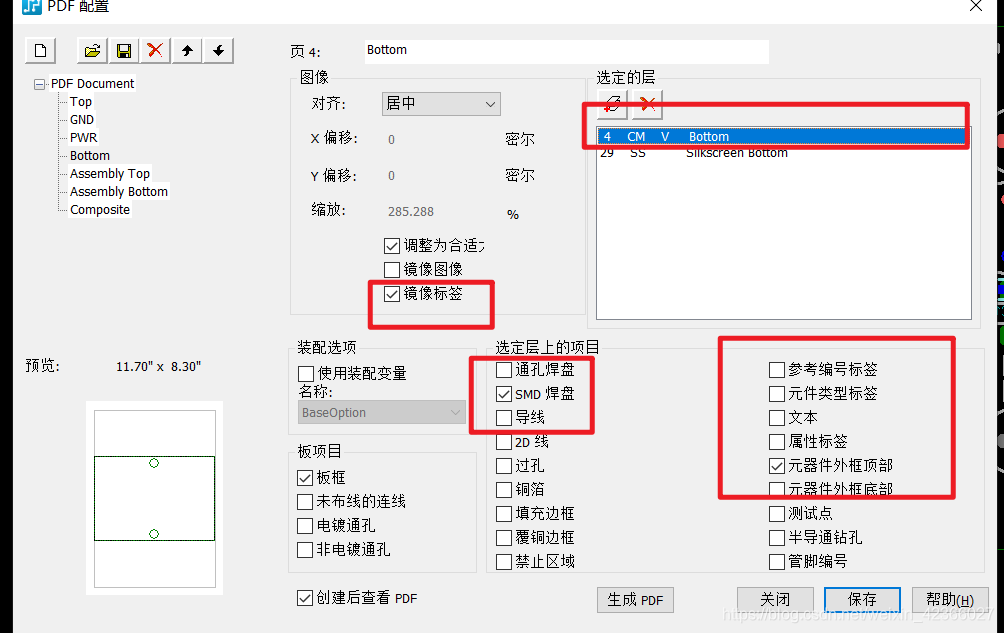Select the GND page in tree

(82, 120)
